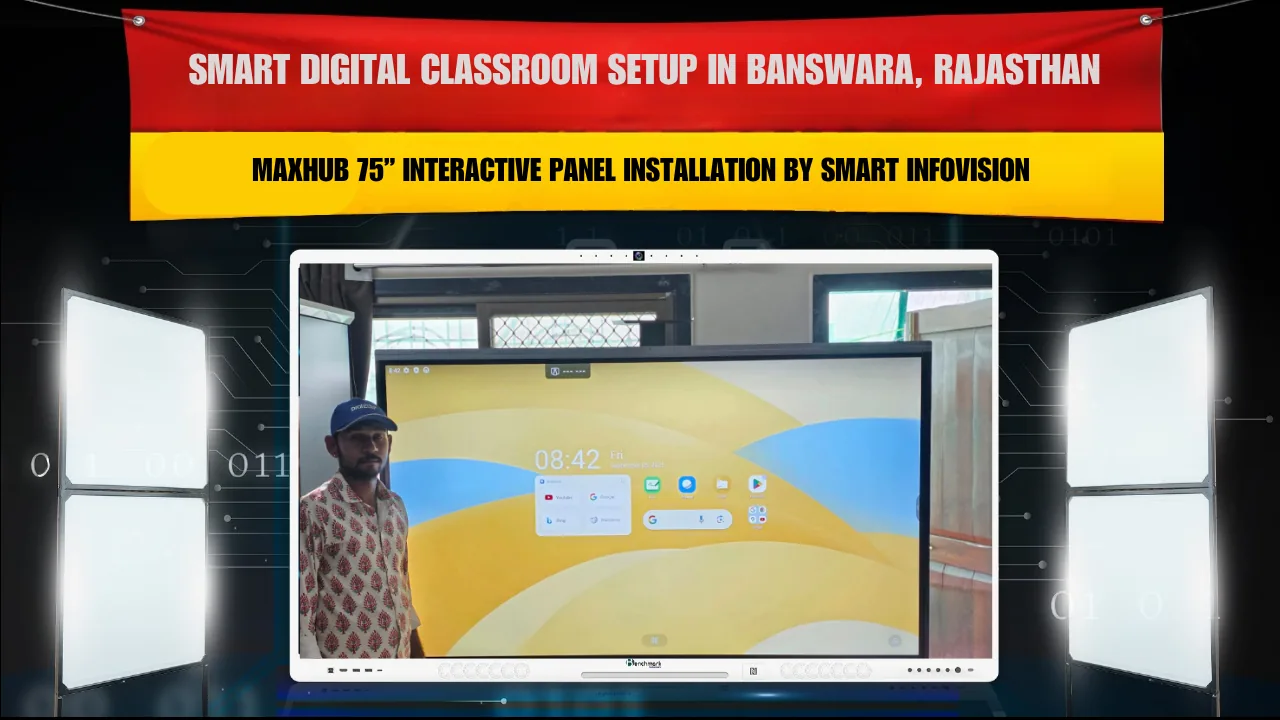Image resolution: width=1280 pixels, height=720 pixels.
Task: Click the 'MAXHUB 75" Interactive Panel' subtitle text
Action: point(640,171)
